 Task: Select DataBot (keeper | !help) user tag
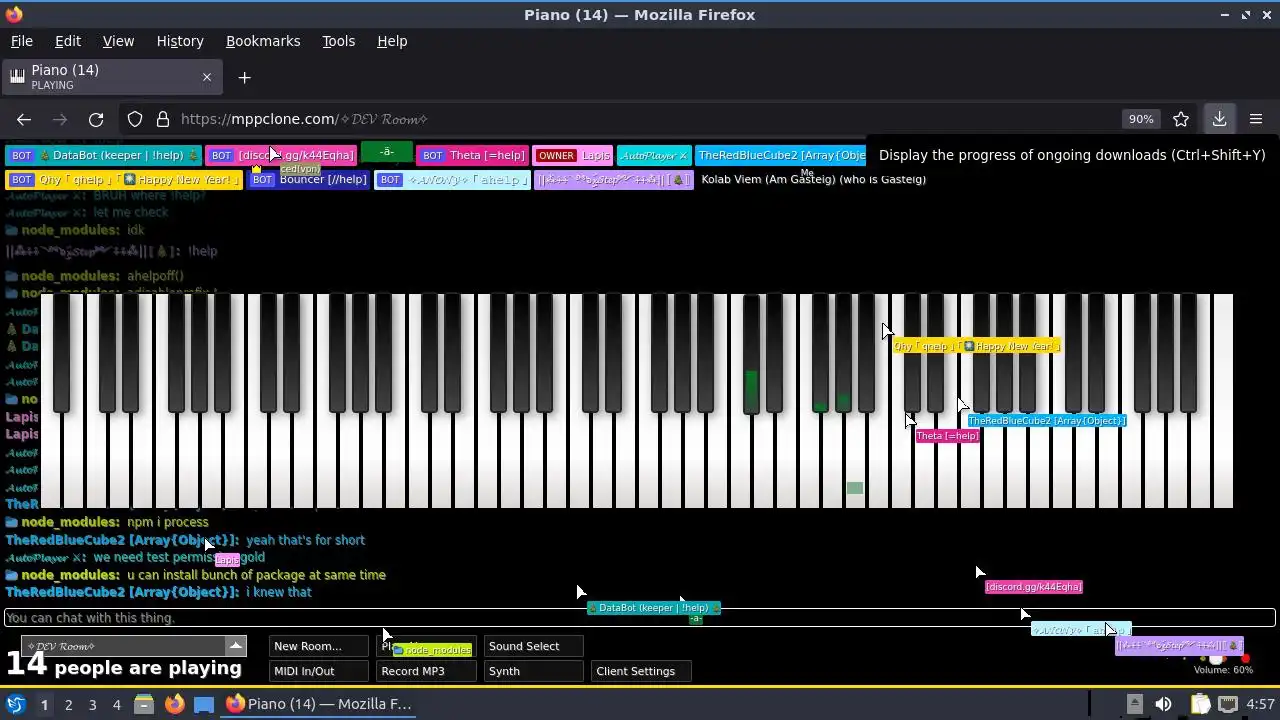pos(104,155)
